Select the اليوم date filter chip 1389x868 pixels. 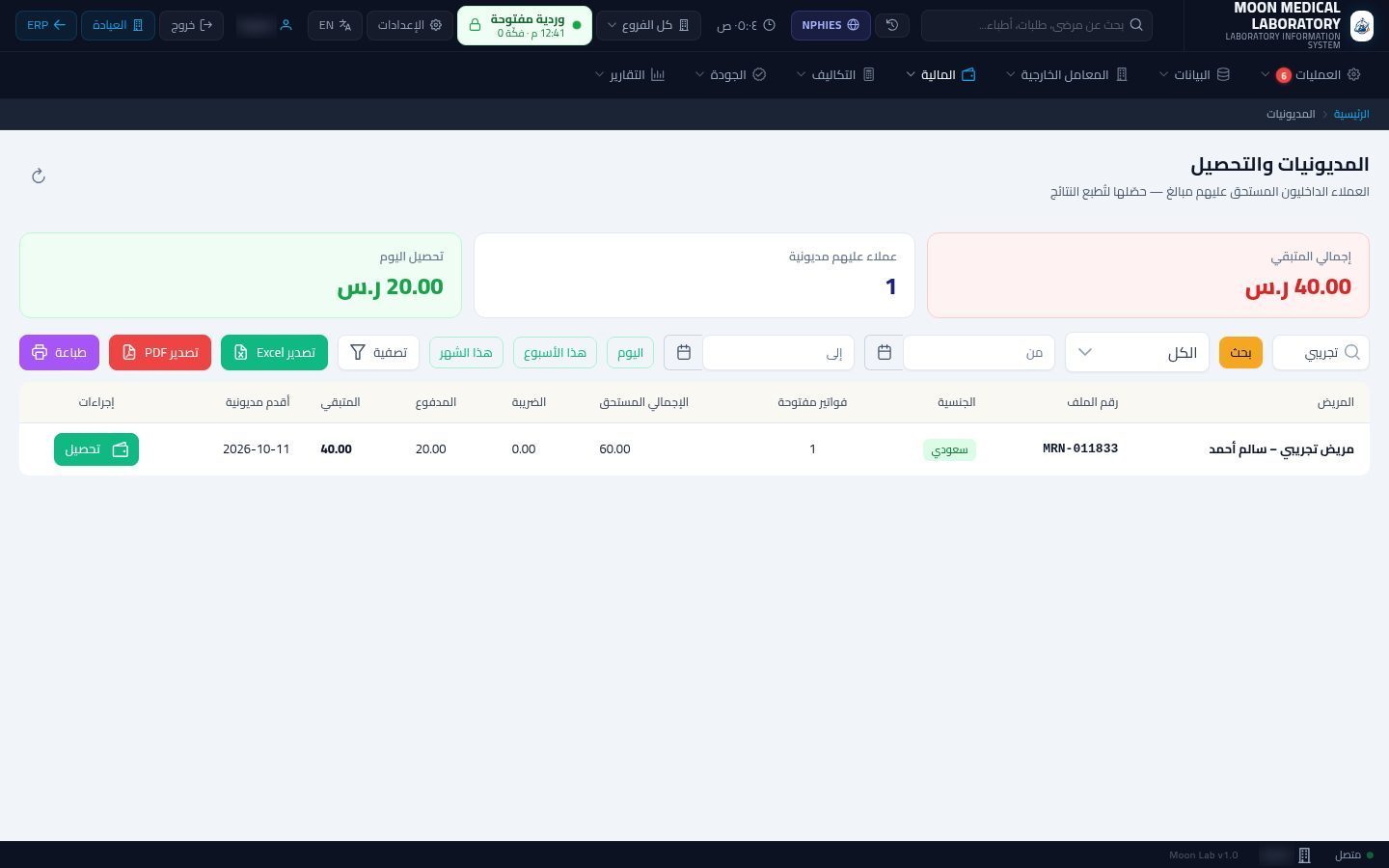[x=630, y=353]
